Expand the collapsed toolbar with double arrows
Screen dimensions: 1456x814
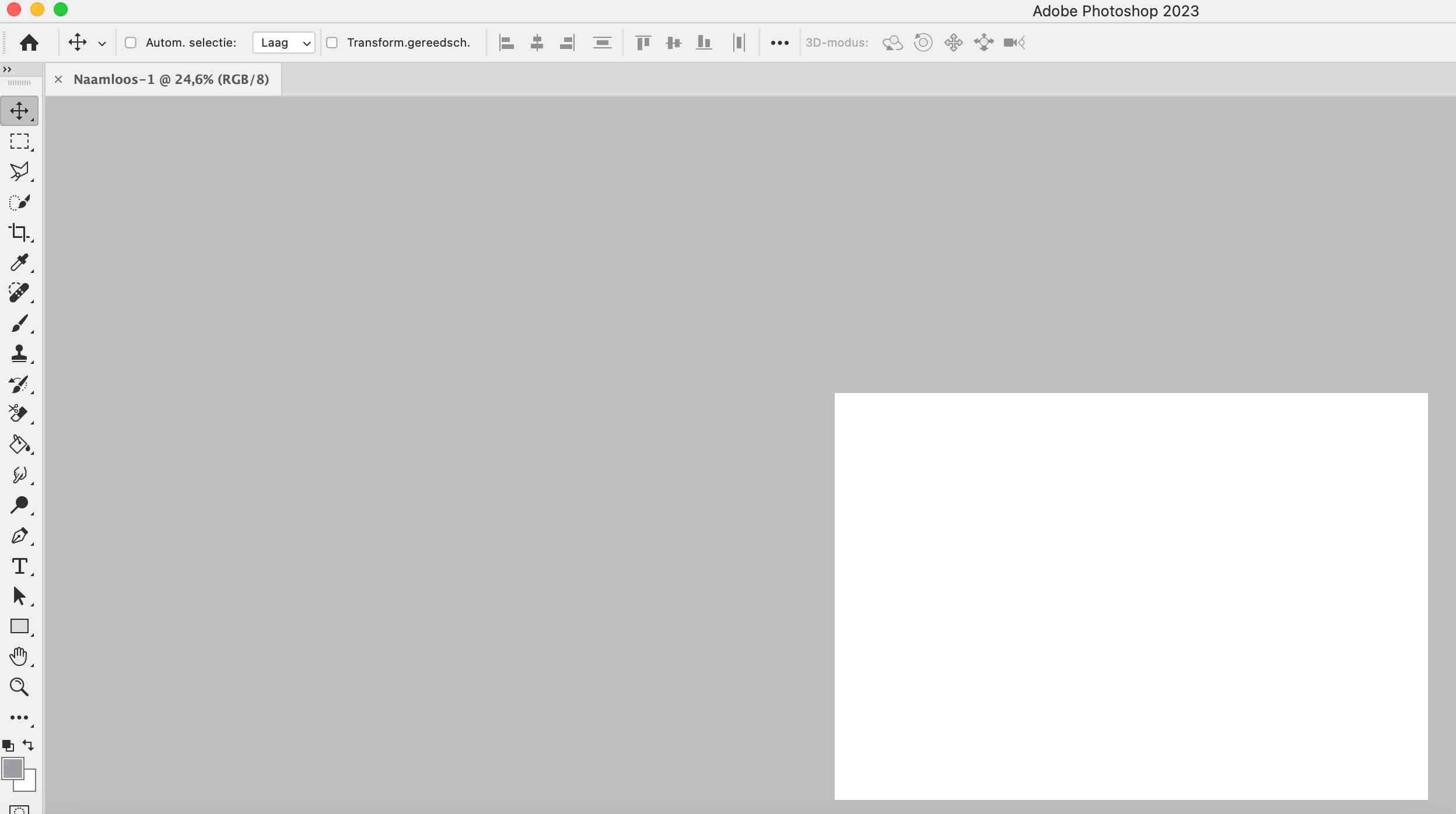[x=7, y=69]
